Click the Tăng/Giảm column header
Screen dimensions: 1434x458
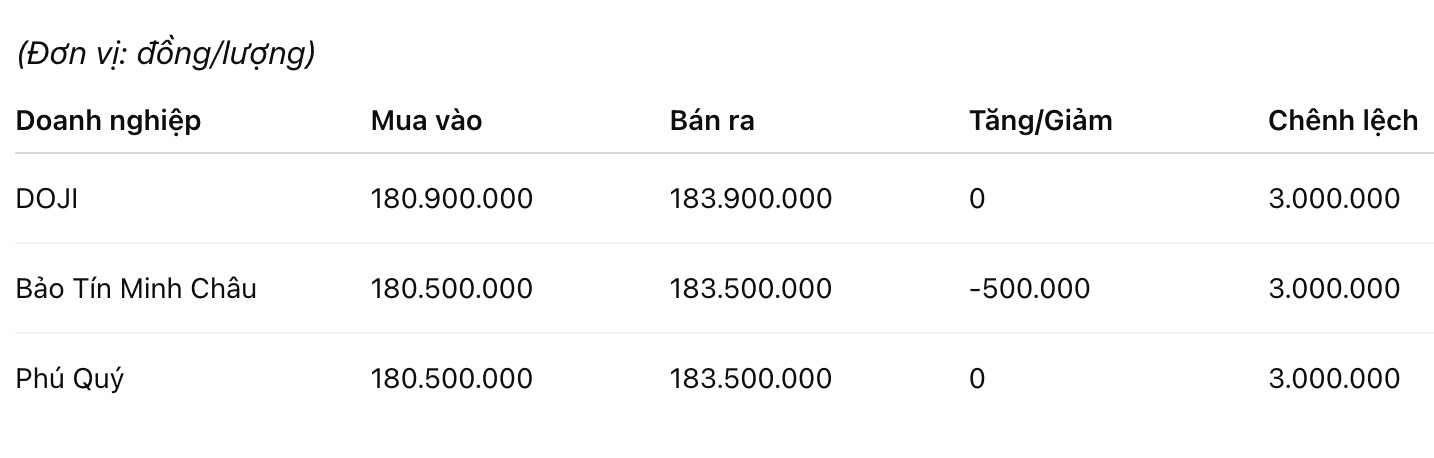tap(1040, 121)
